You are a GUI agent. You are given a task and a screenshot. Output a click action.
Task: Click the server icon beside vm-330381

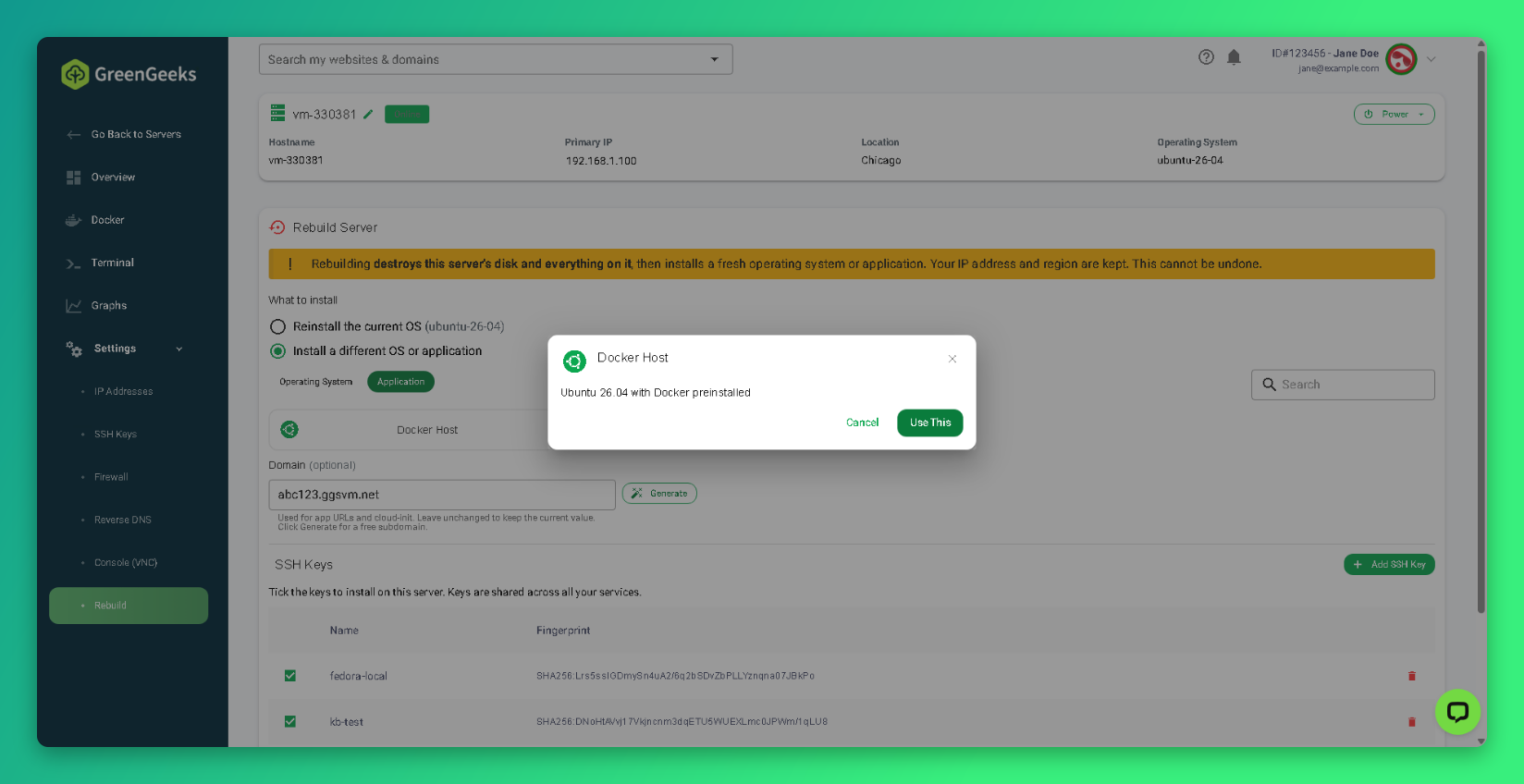click(x=277, y=114)
